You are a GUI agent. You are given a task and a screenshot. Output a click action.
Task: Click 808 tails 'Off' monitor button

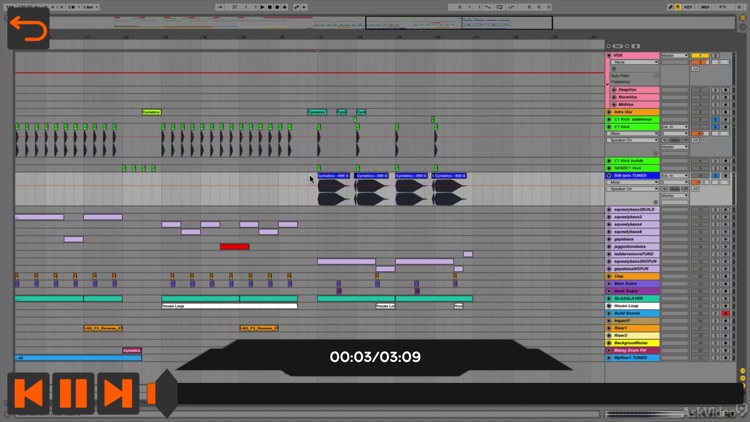684,189
